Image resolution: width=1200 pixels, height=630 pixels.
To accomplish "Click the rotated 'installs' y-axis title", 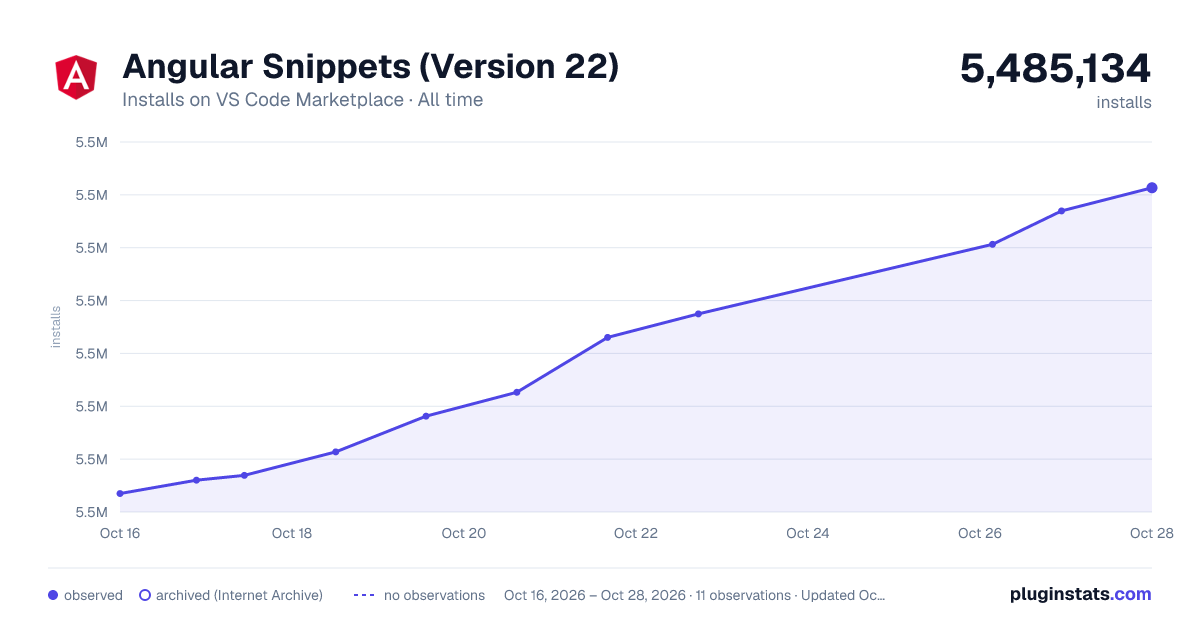I will pos(56,327).
